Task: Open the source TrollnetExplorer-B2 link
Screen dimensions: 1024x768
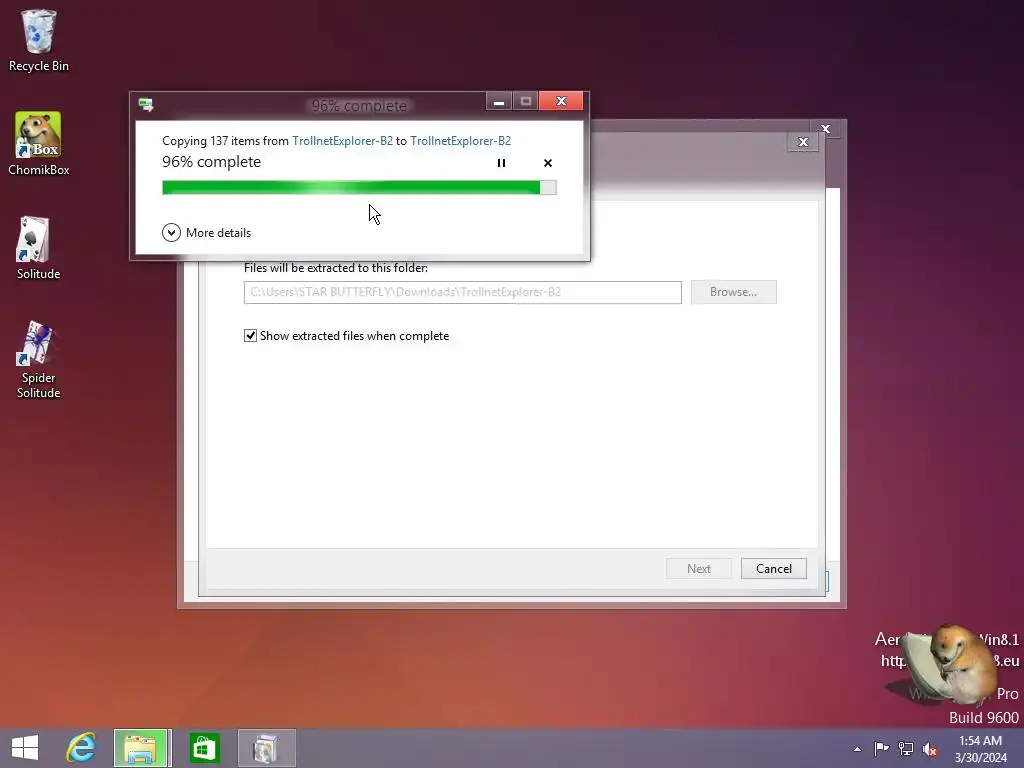Action: pos(342,141)
